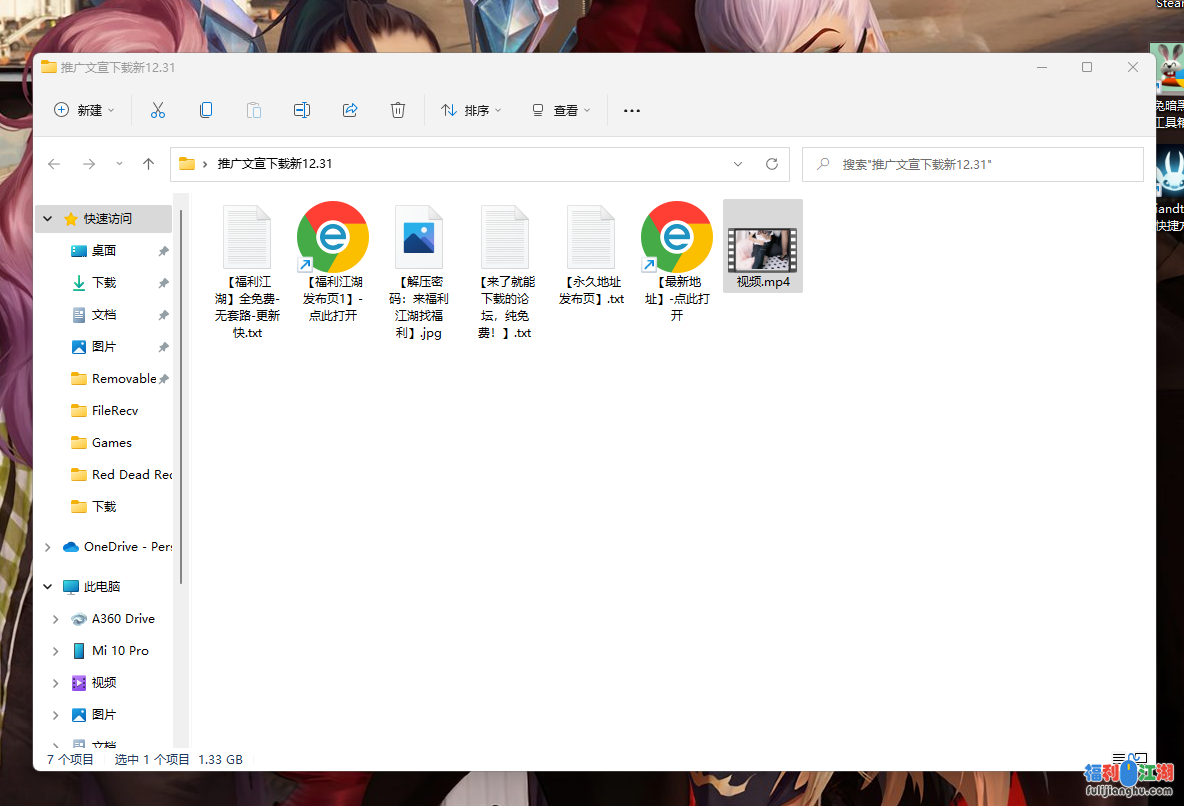Click the Delete trash can icon

point(398,110)
